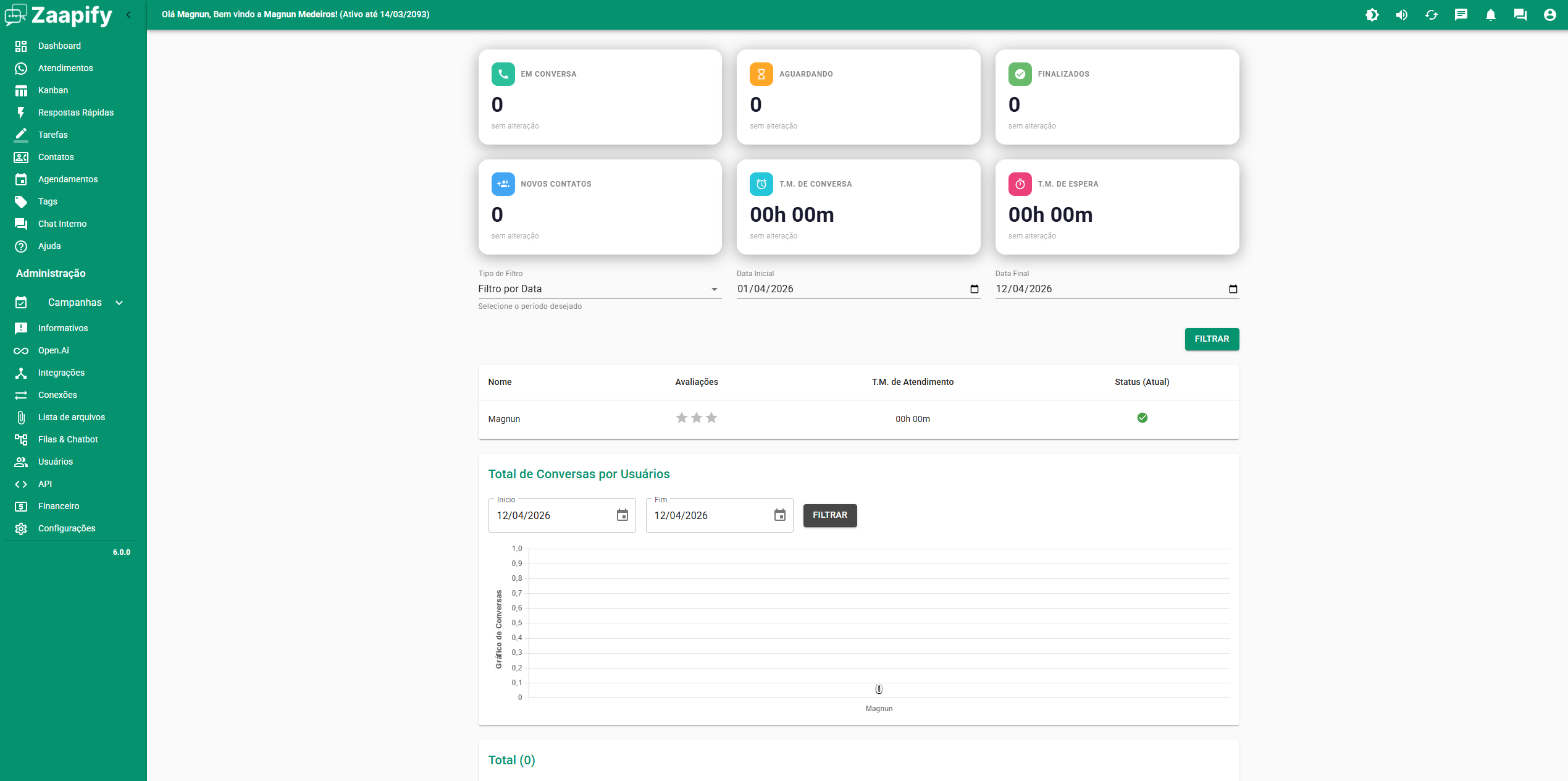Viewport: 1568px width, 781px height.
Task: Open the message announcements icon in header
Action: pyautogui.click(x=1461, y=15)
